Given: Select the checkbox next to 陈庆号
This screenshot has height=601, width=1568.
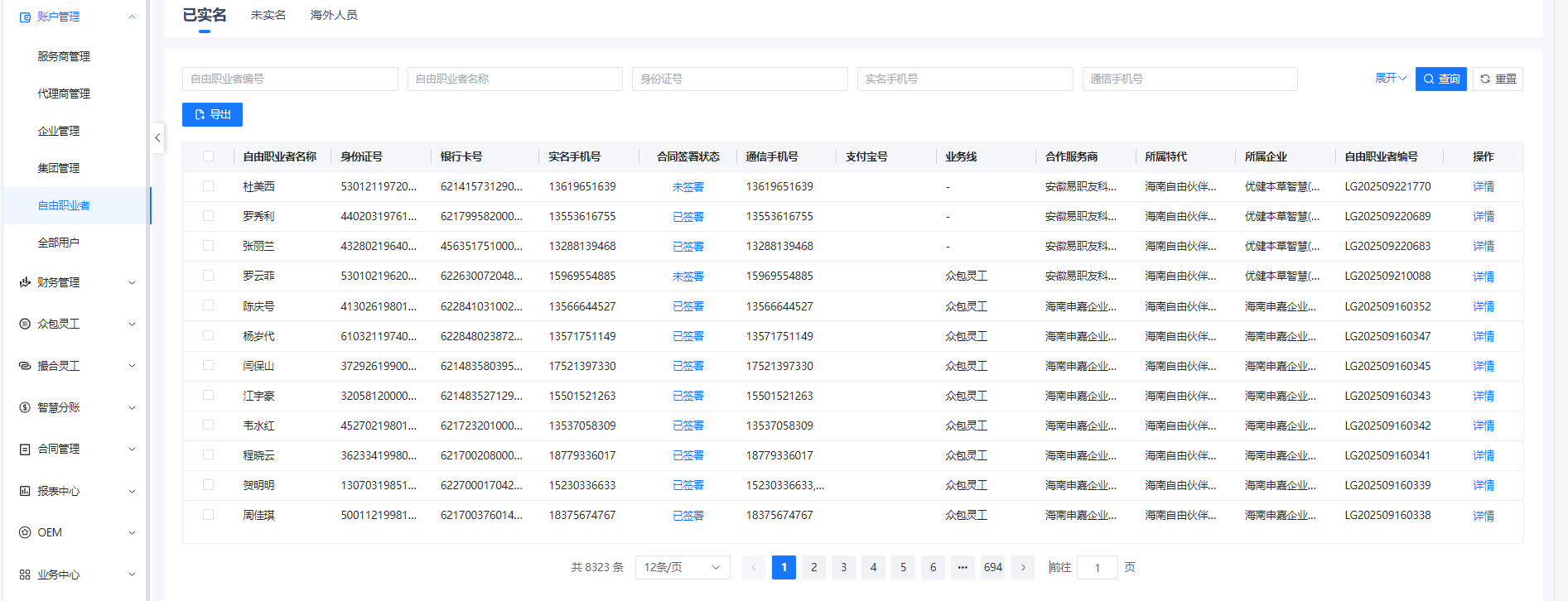Looking at the screenshot, I should 208,305.
